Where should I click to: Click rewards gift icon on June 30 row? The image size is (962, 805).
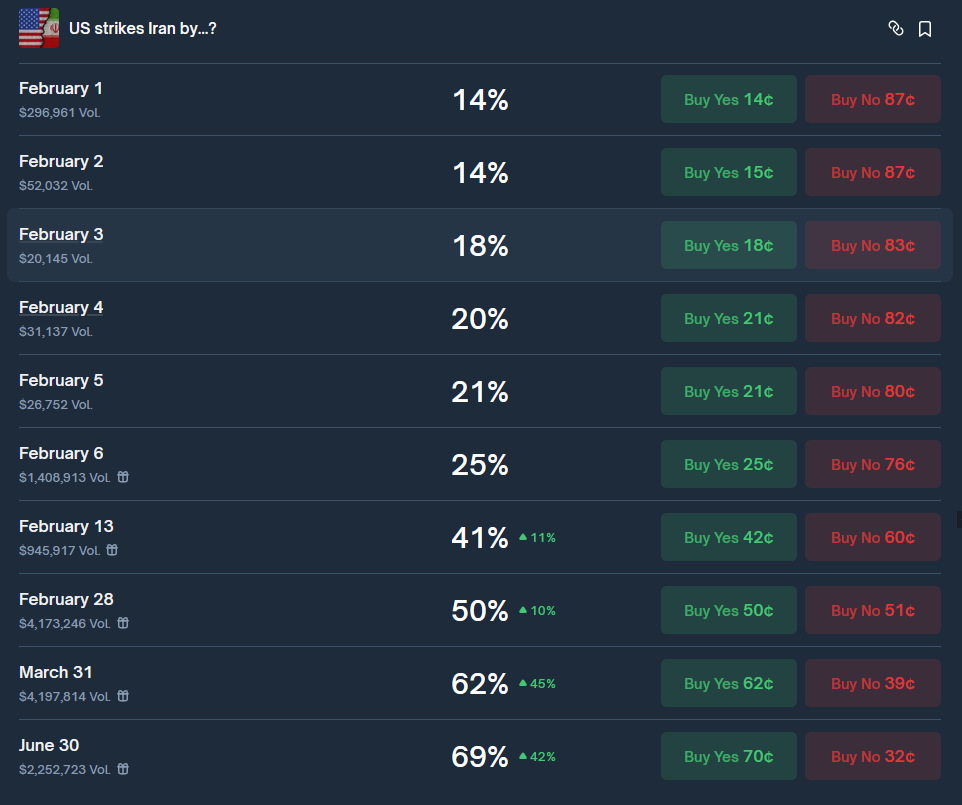[123, 769]
